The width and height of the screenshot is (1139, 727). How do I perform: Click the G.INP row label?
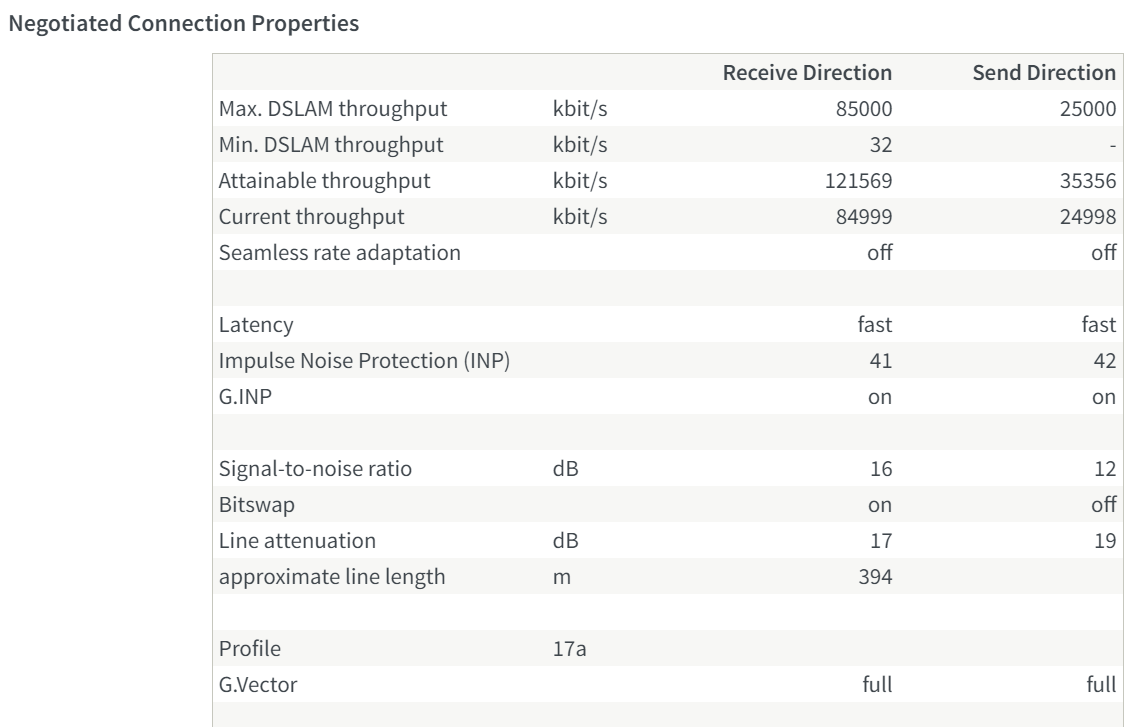245,396
